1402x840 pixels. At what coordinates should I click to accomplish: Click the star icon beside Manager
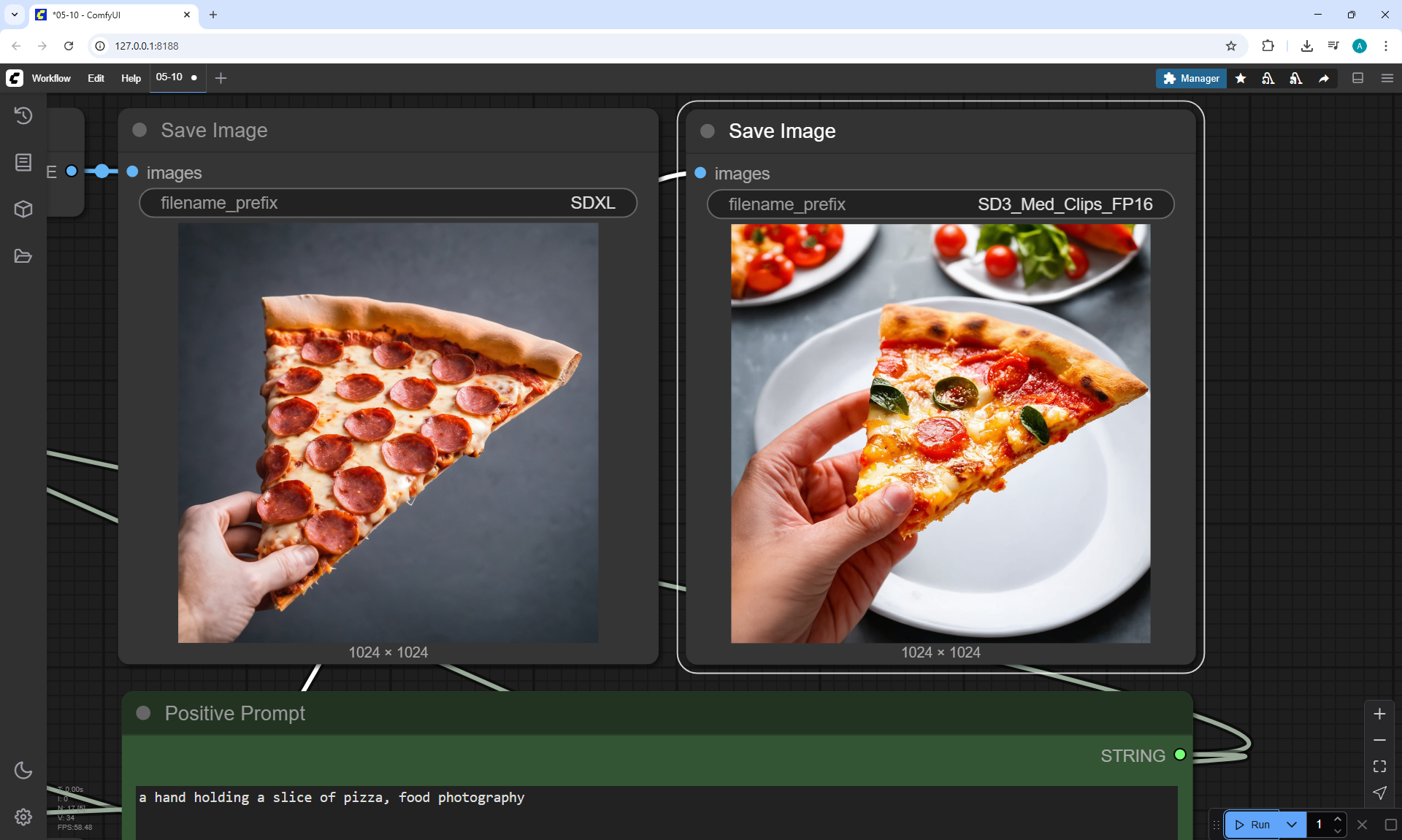pos(1241,78)
